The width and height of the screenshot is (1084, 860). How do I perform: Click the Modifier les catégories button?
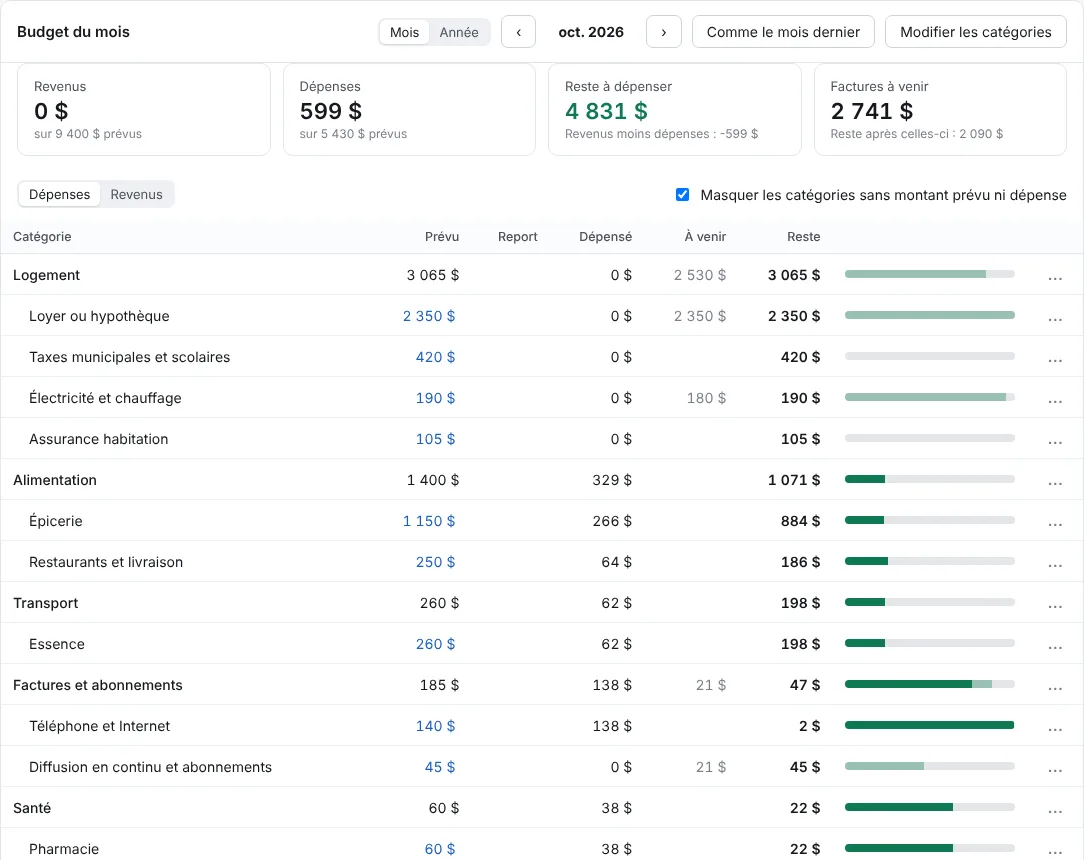(x=975, y=32)
